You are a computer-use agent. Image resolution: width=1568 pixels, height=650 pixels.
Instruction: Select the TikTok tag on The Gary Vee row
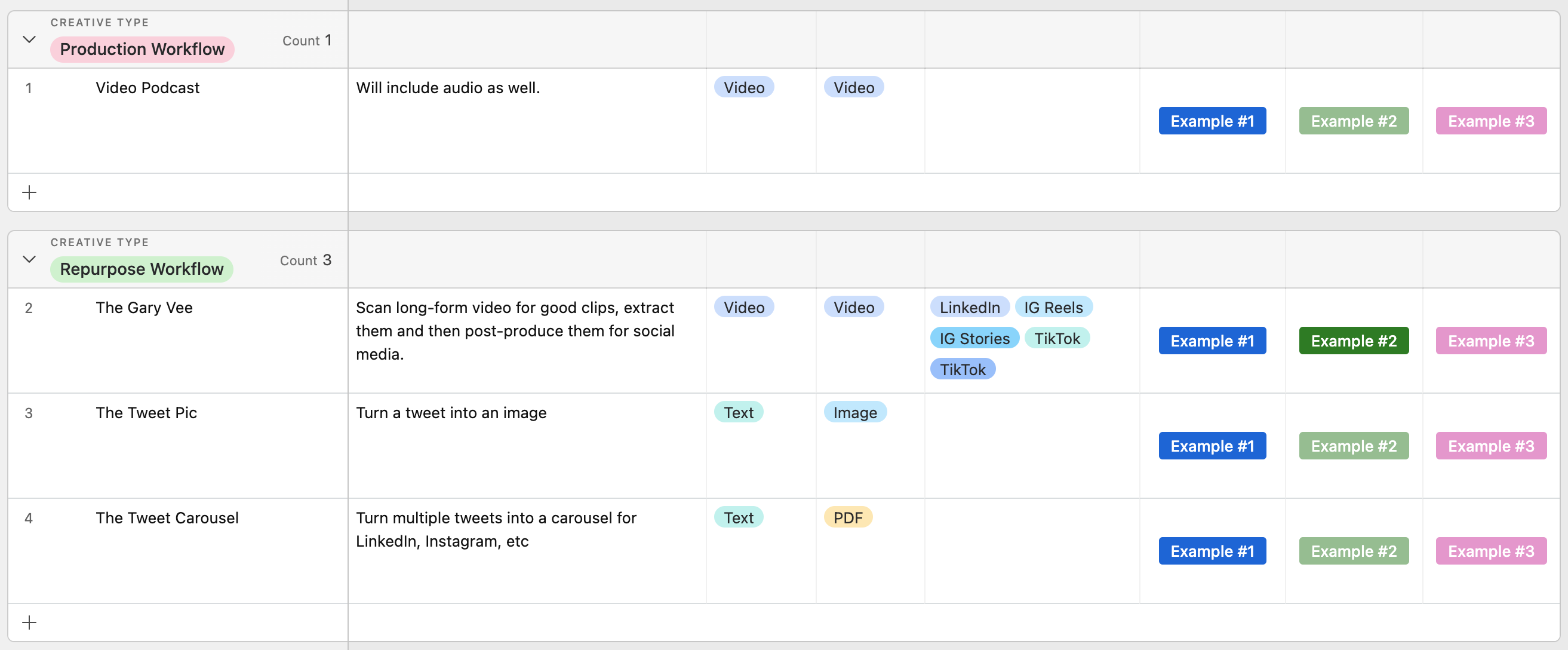(x=1057, y=338)
